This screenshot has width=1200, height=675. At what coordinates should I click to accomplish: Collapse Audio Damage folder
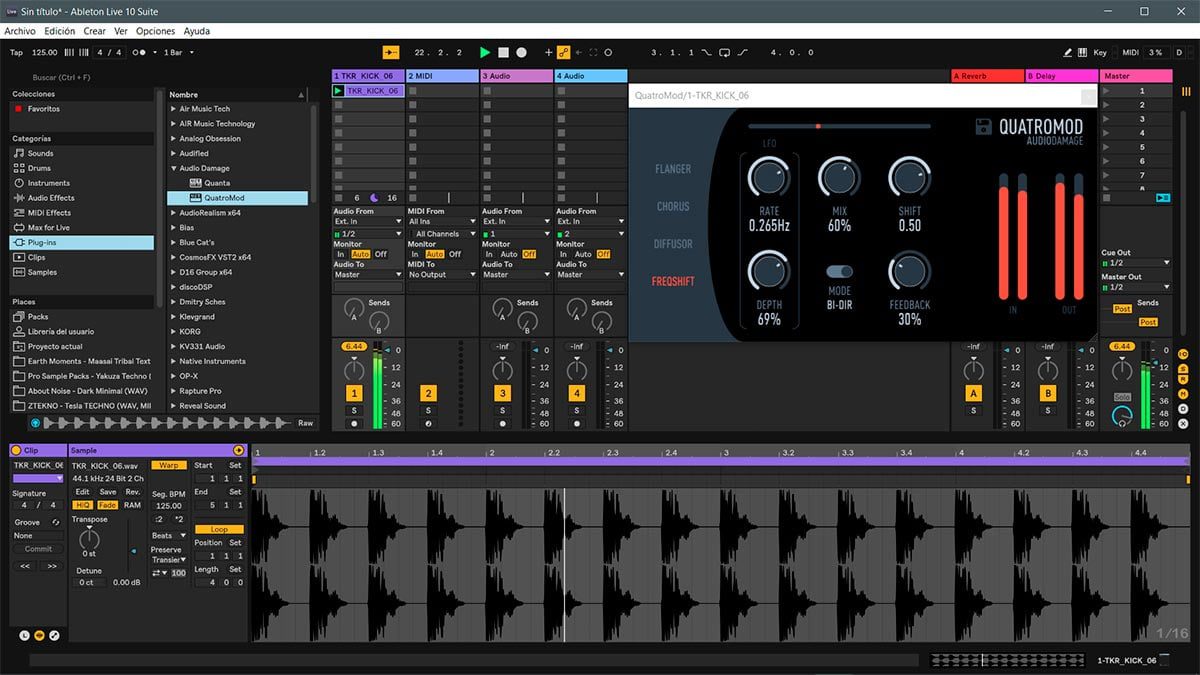tap(173, 168)
